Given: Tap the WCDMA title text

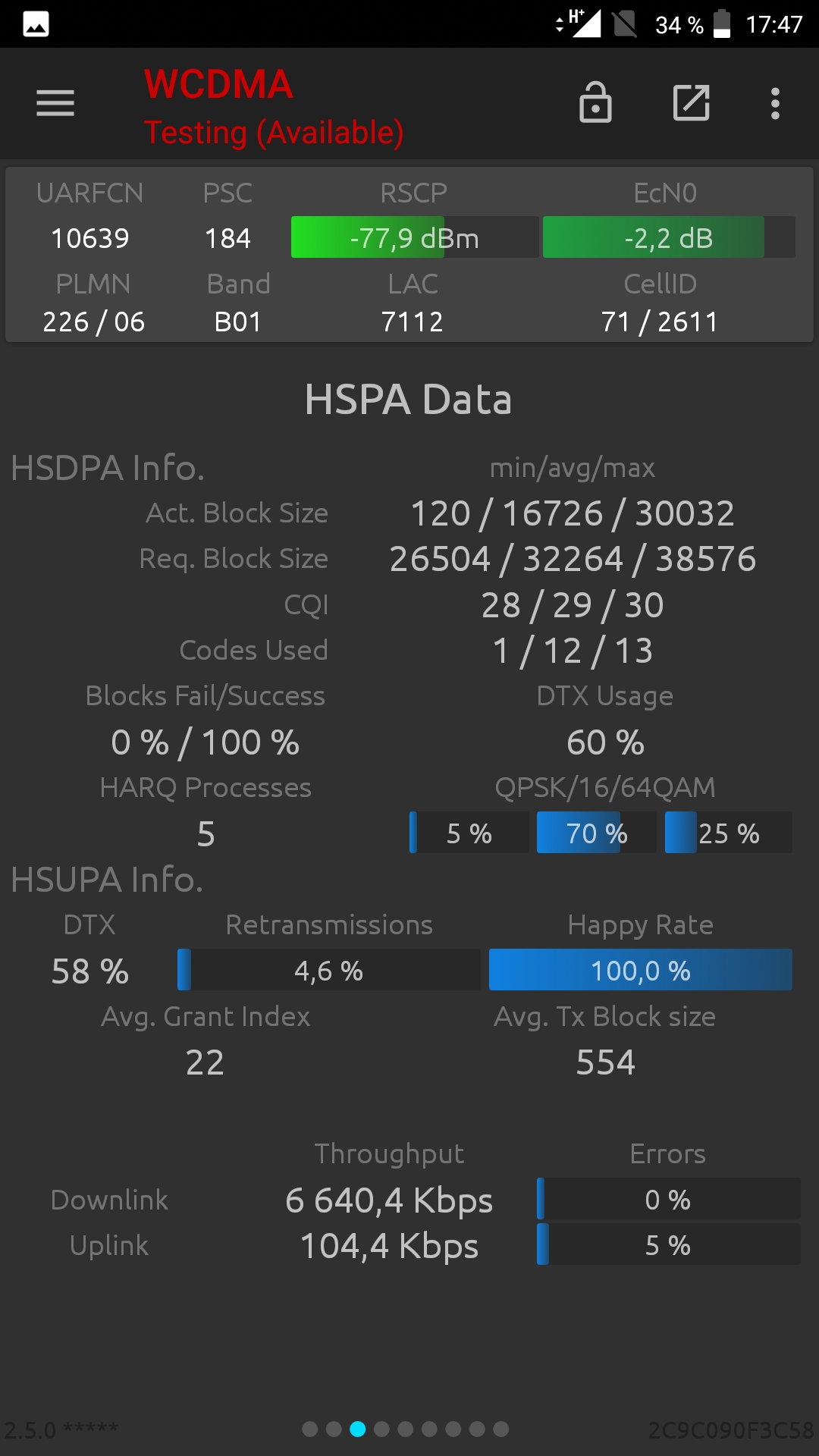Looking at the screenshot, I should coord(218,84).
